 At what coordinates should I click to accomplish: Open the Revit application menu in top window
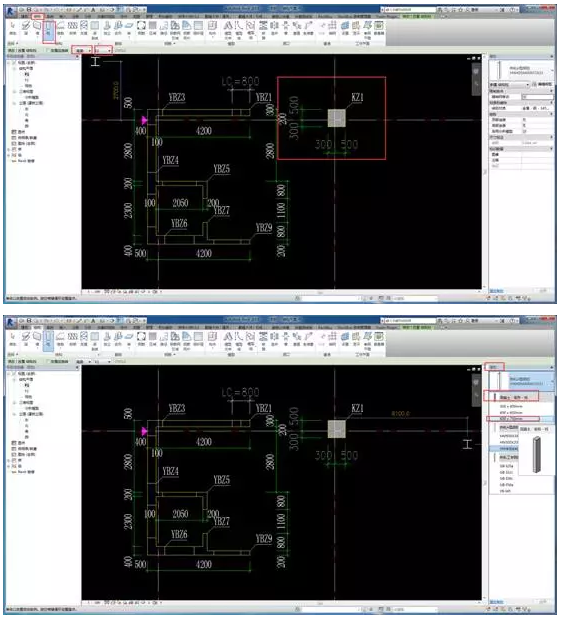(x=11, y=12)
